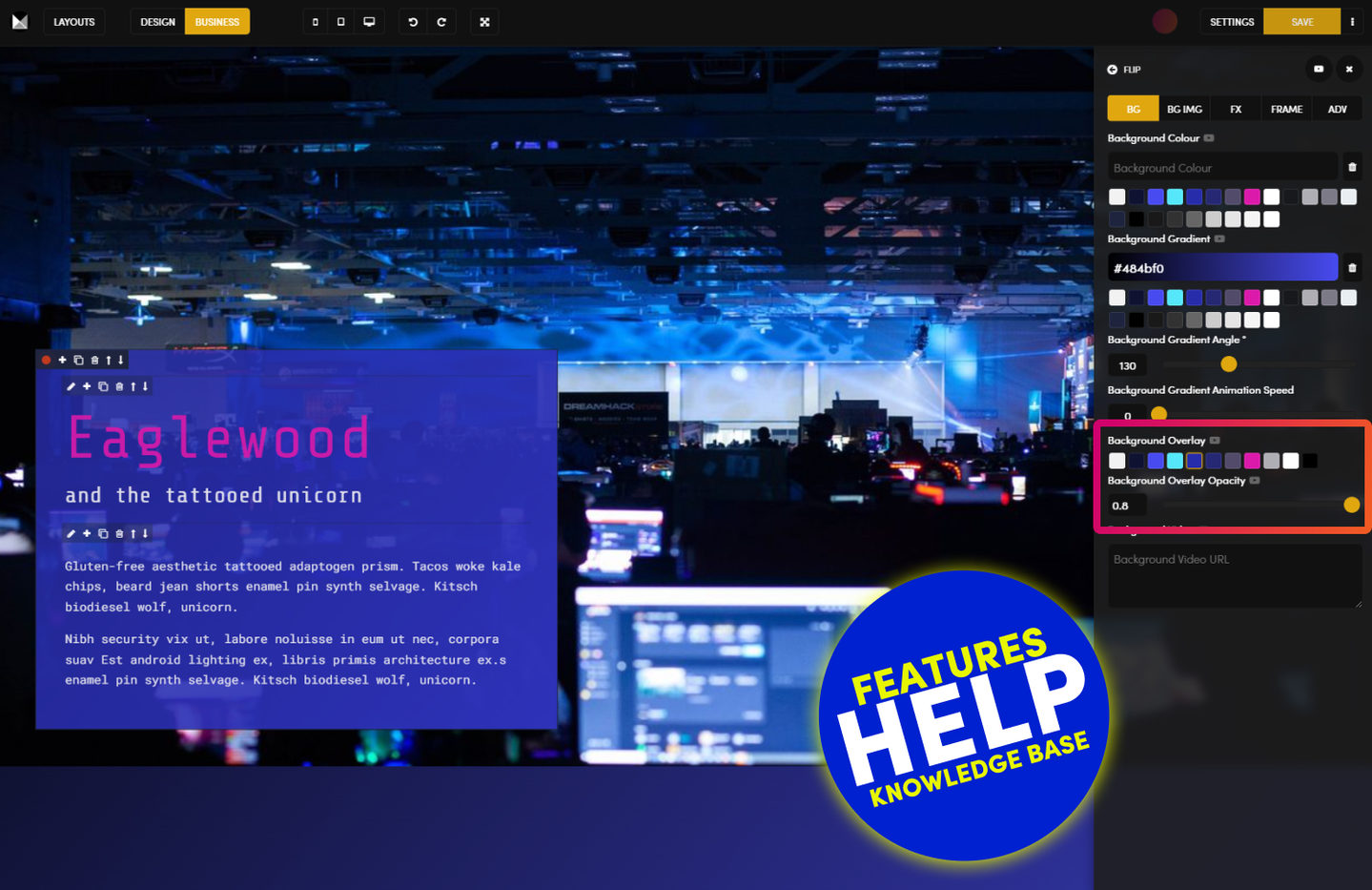Toggle fullscreen expand icon in toolbar
The image size is (1372, 890).
click(484, 22)
